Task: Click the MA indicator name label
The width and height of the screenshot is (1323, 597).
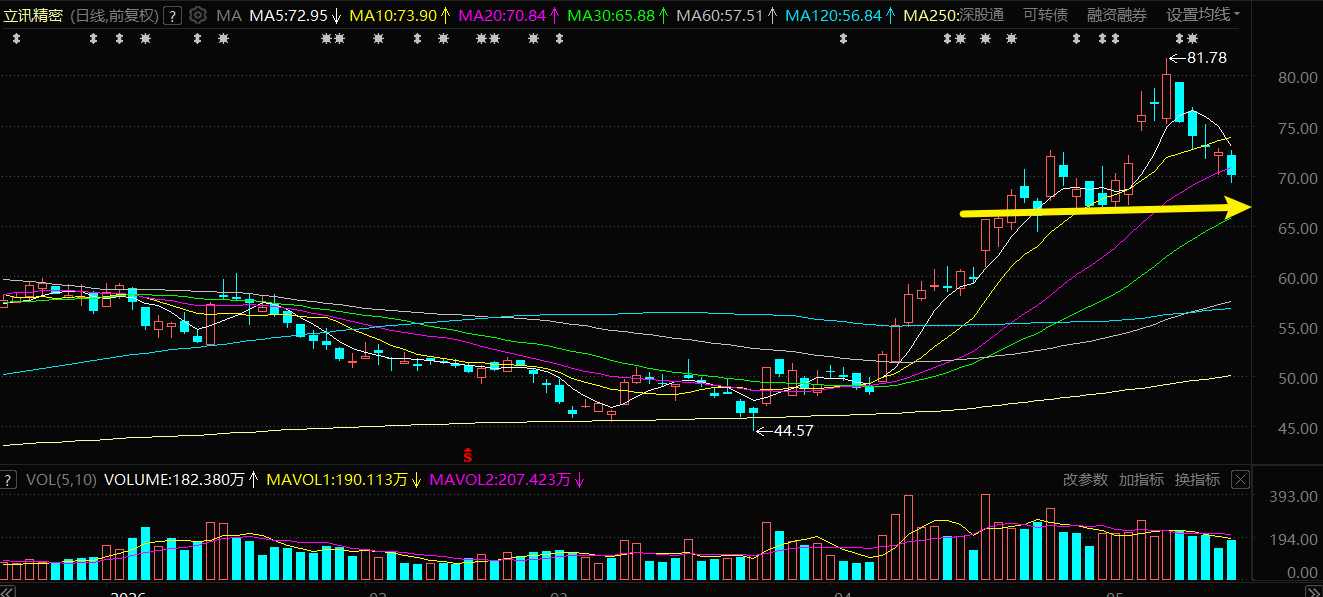Action: pyautogui.click(x=229, y=15)
